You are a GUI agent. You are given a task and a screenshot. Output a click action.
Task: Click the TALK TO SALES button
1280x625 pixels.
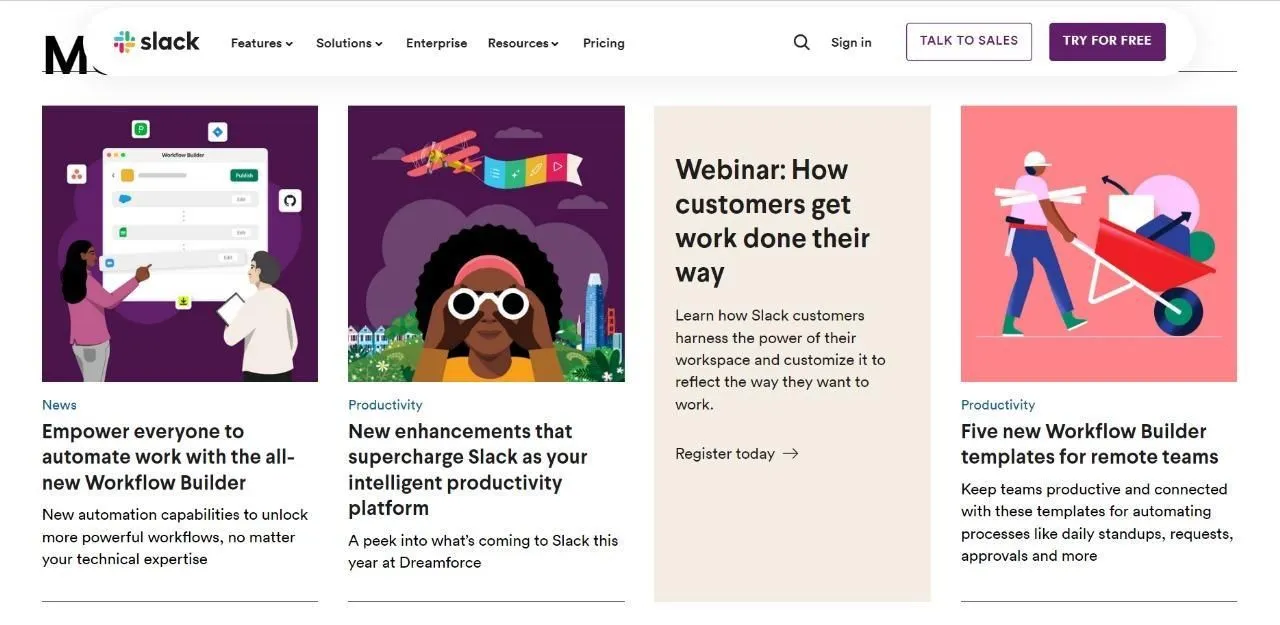[x=968, y=41]
